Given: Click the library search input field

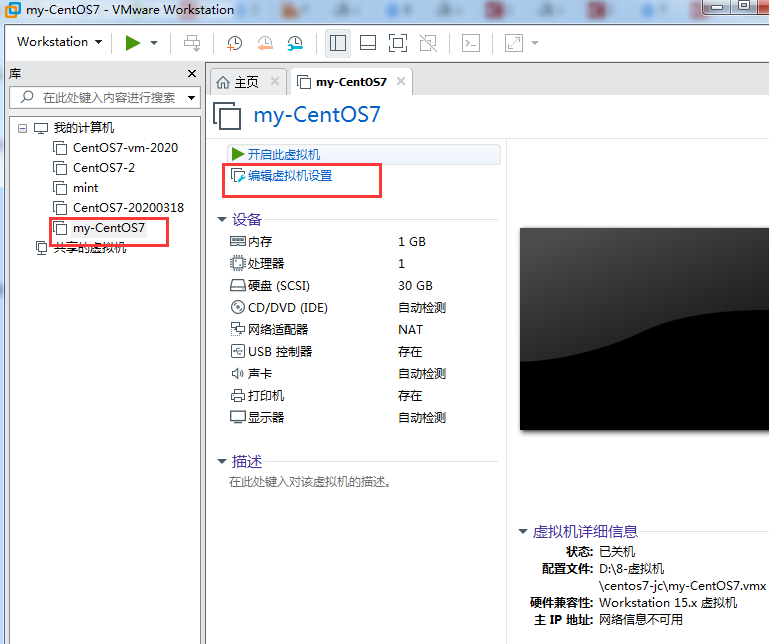Looking at the screenshot, I should 100,97.
